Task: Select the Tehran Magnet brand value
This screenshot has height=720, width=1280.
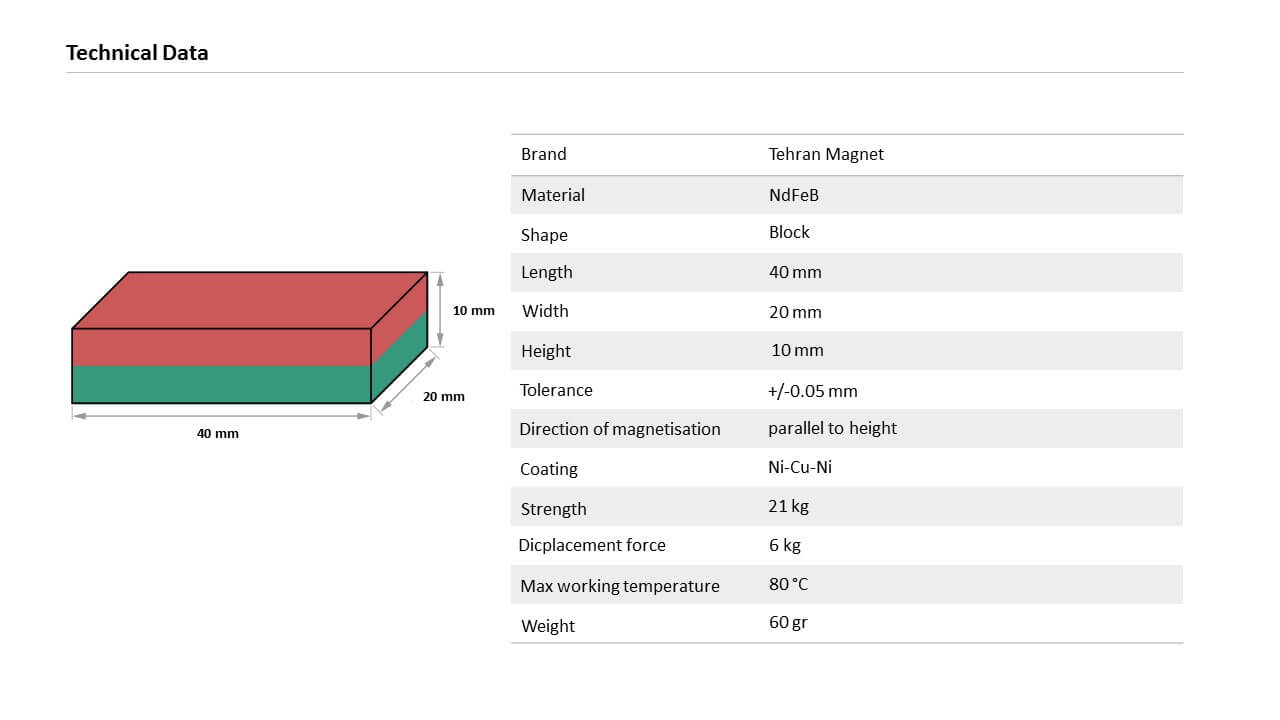Action: click(826, 154)
